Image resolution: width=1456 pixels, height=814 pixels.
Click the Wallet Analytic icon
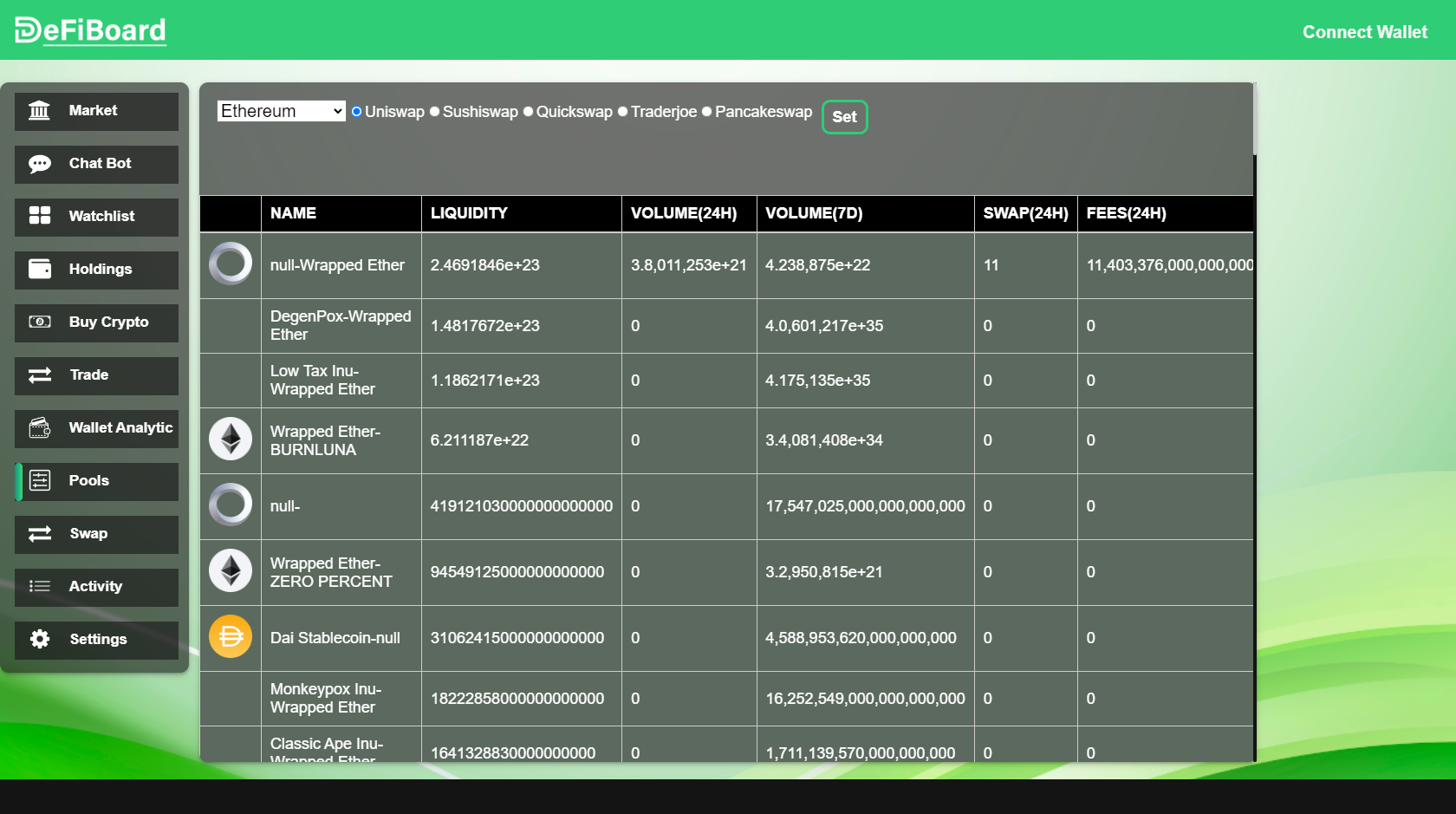click(x=40, y=427)
